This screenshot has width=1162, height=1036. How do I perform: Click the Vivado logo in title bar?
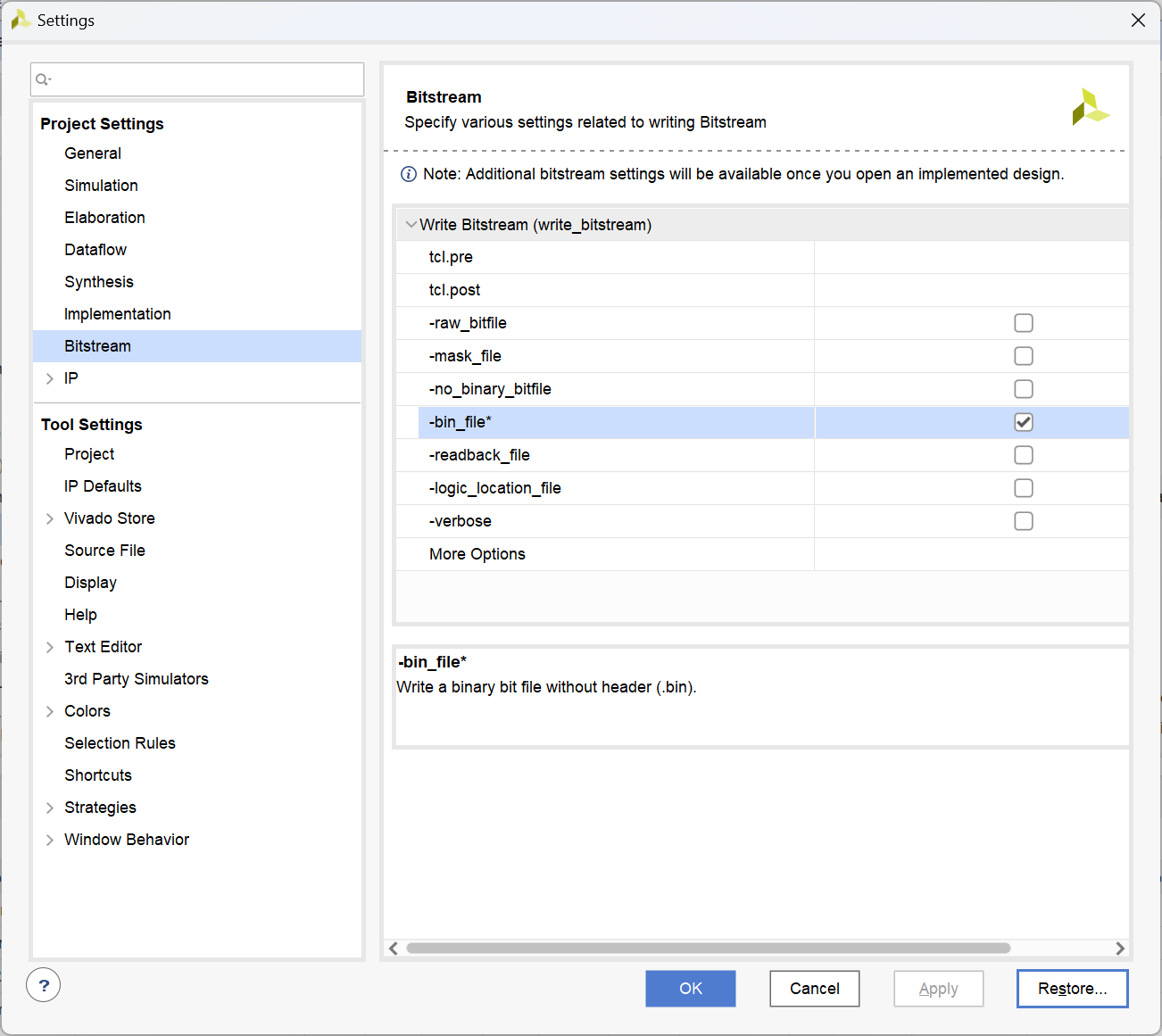pyautogui.click(x=21, y=20)
